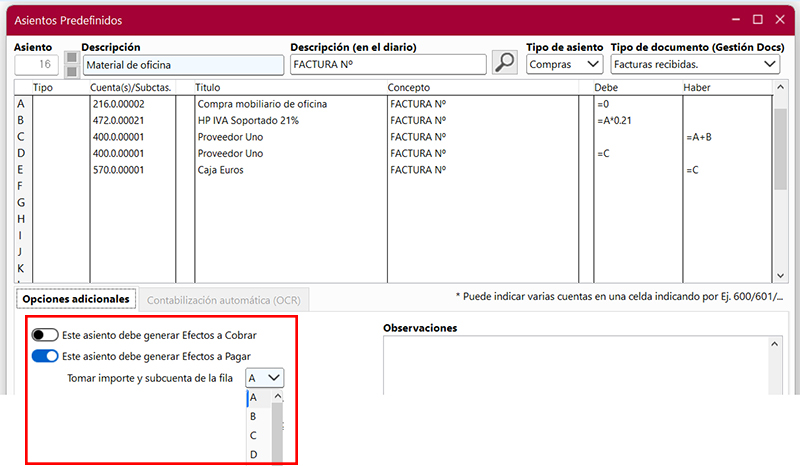Open the Contabilización automática (OCR) tab

coord(225,299)
